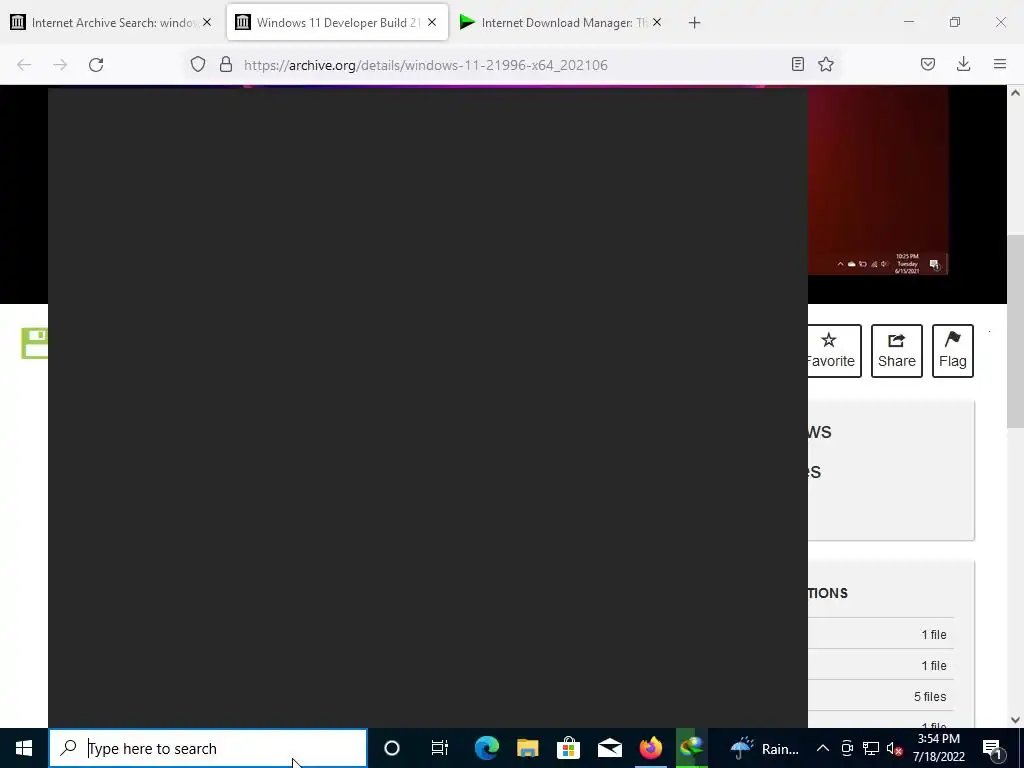Image resolution: width=1024 pixels, height=768 pixels.
Task: Close the Internet Archive Search tab
Action: coord(207,23)
